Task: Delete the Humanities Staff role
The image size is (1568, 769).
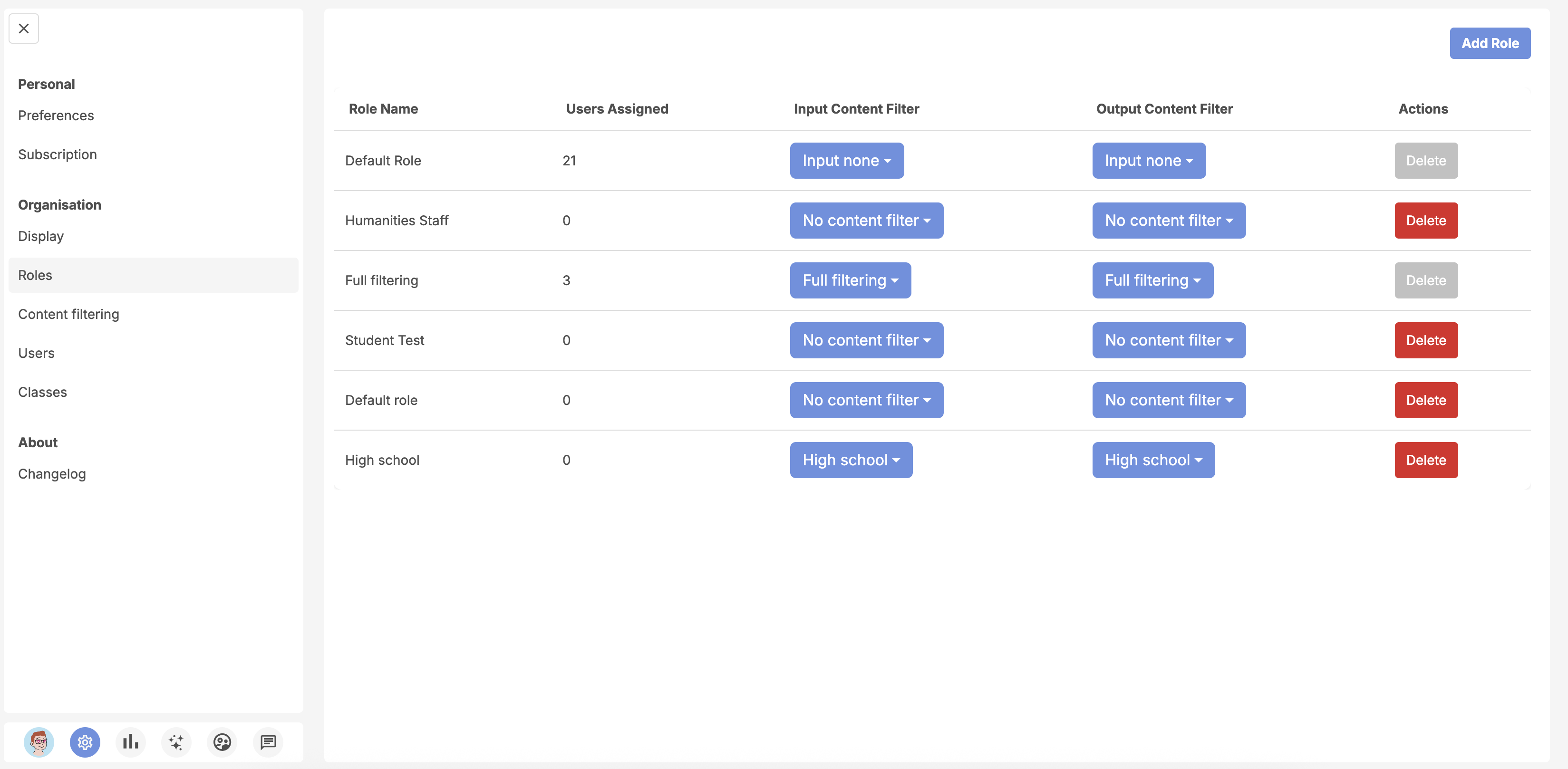Action: coord(1425,220)
